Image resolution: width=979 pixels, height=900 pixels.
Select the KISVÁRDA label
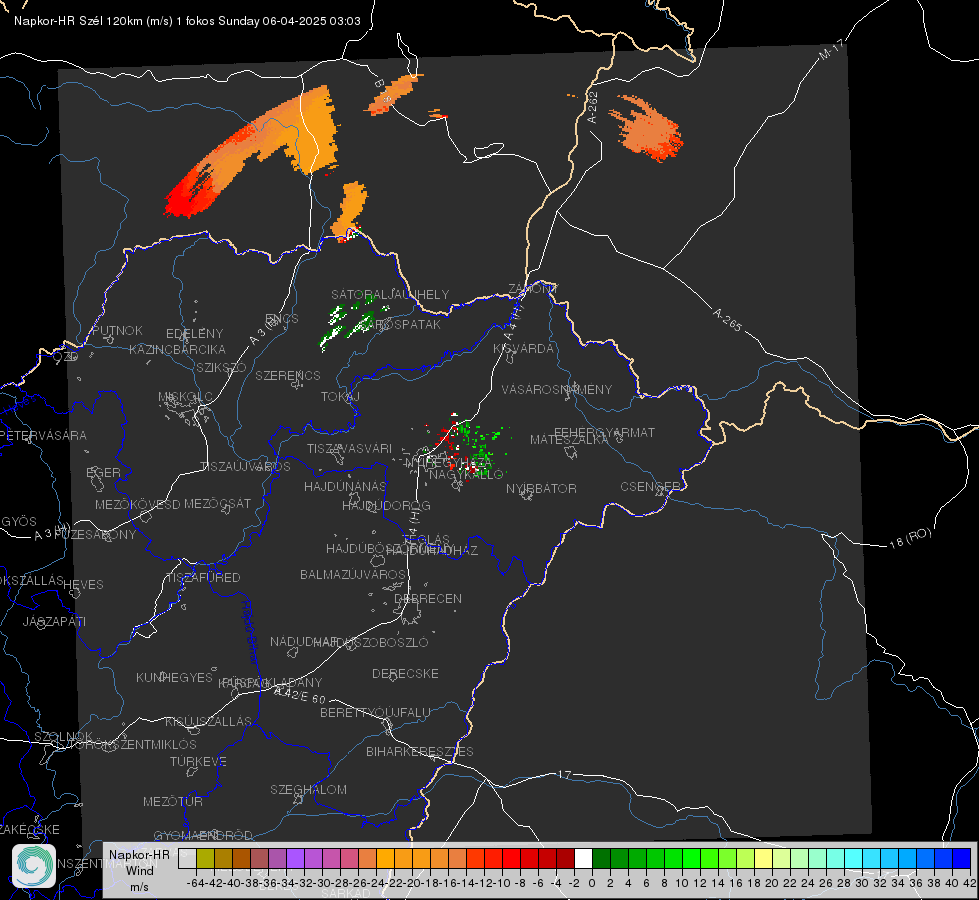[x=524, y=349]
